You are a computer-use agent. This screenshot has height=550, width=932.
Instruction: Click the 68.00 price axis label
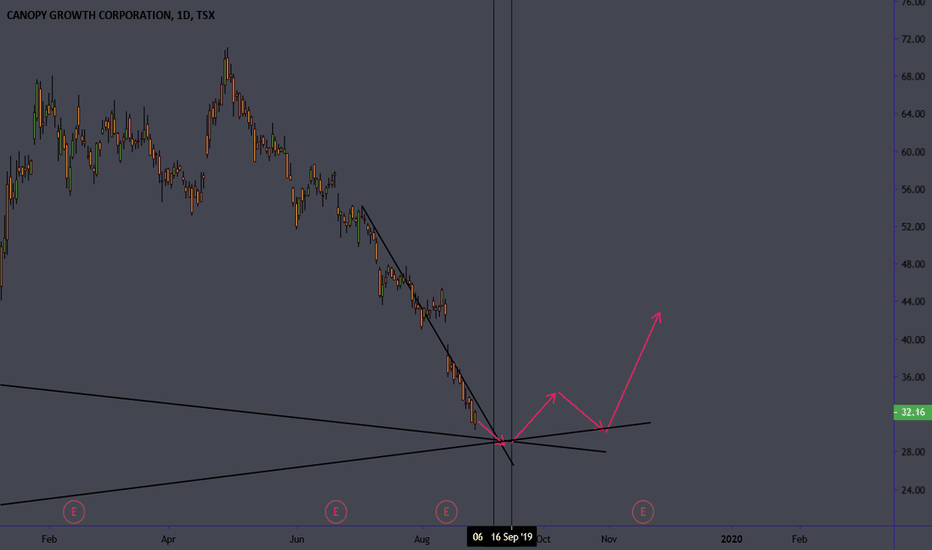tap(913, 76)
